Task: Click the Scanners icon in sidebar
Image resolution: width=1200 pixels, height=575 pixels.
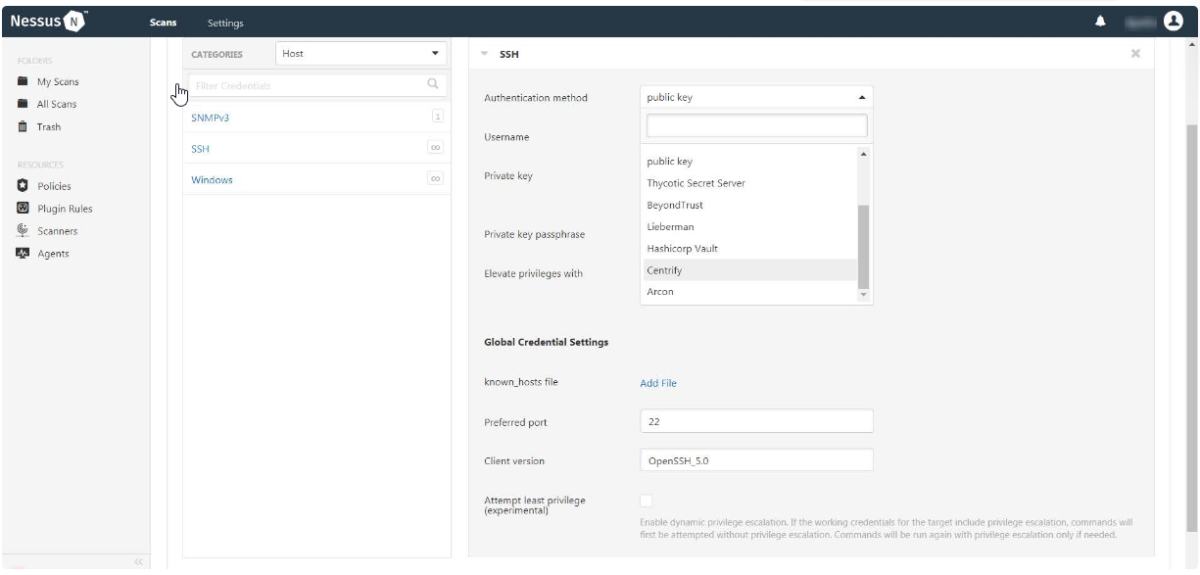Action: (22, 231)
